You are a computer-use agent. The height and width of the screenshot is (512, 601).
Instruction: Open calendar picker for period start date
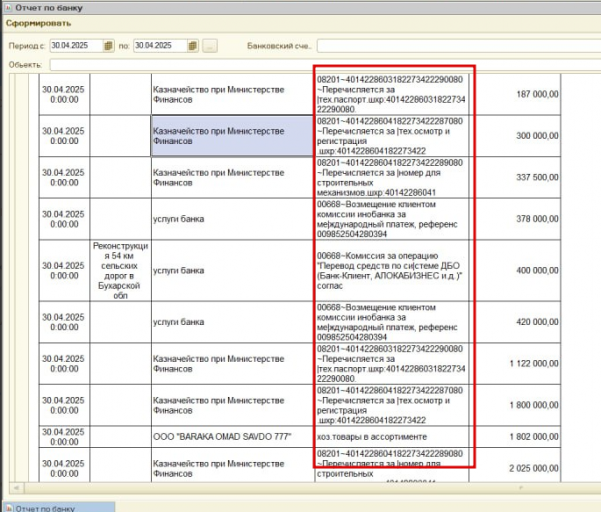pos(109,46)
